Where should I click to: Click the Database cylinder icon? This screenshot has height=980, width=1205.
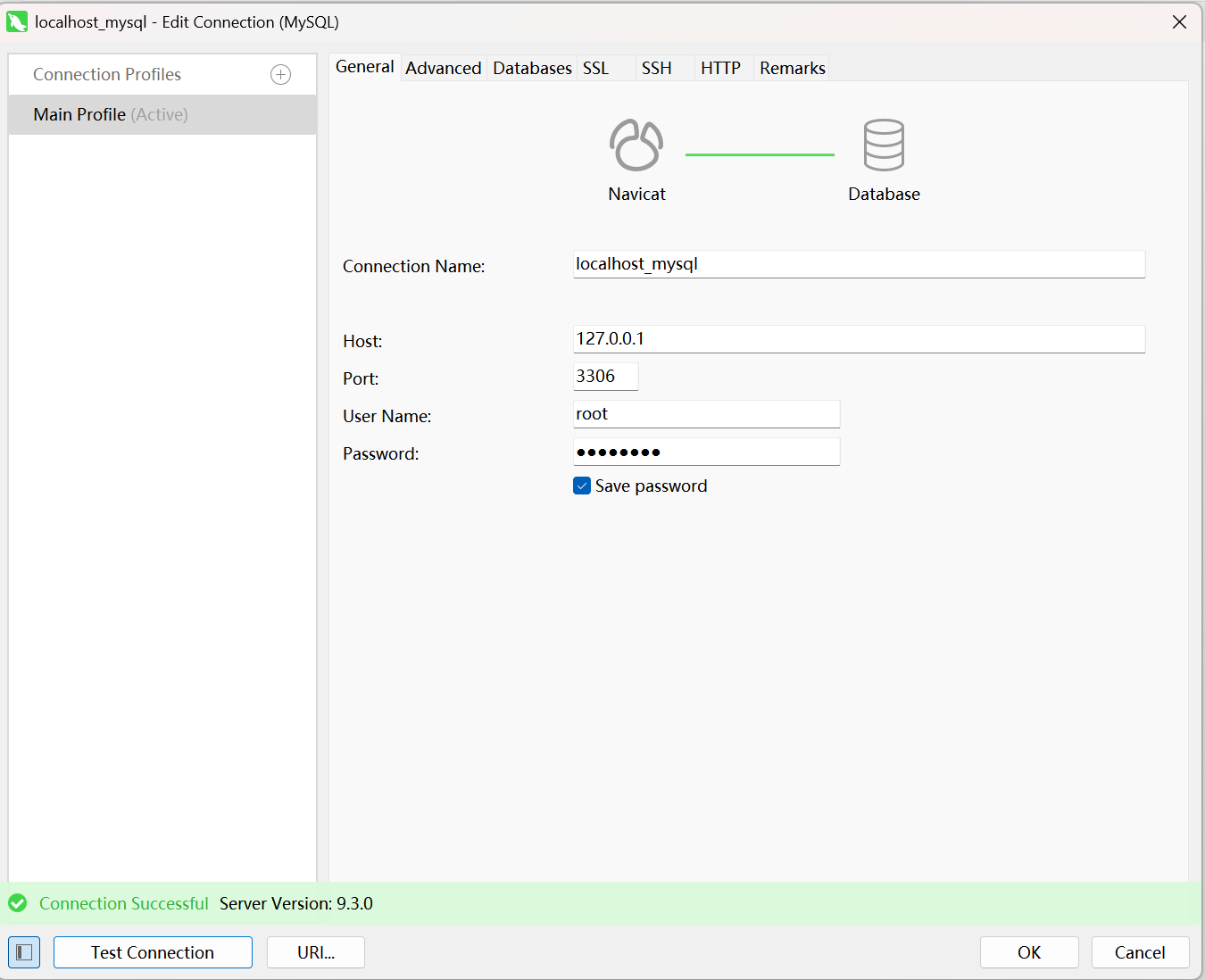tap(884, 145)
